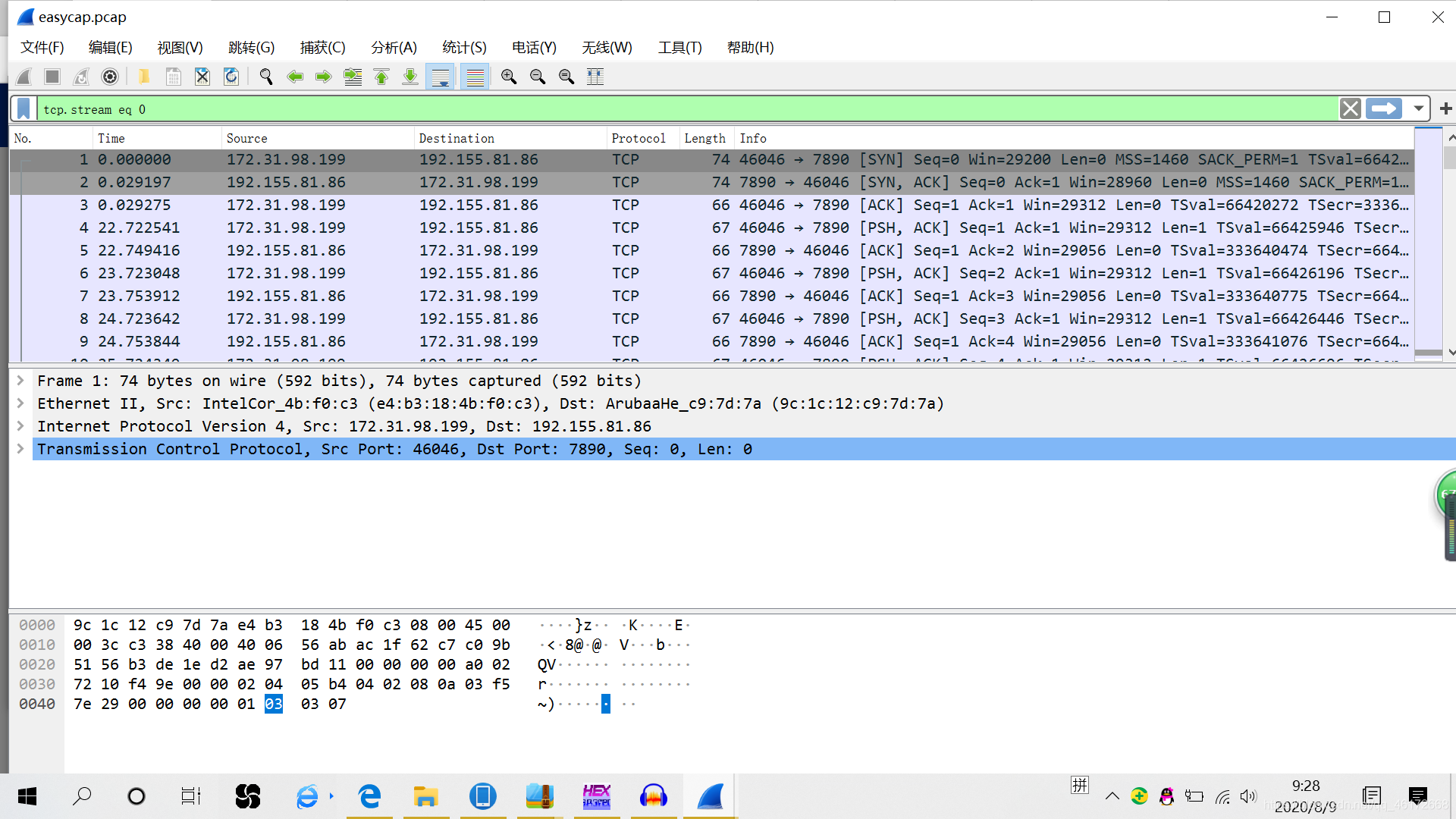
Task: Apply the display filter arrow button
Action: tap(1384, 109)
